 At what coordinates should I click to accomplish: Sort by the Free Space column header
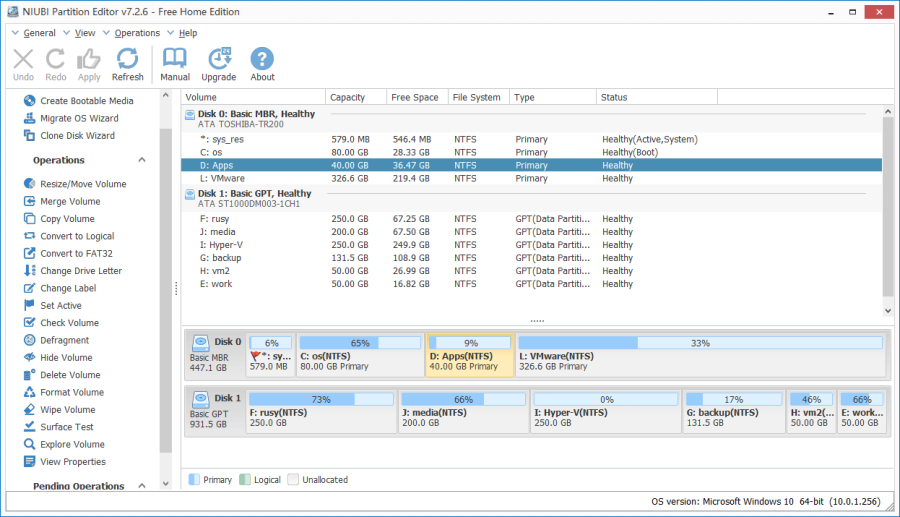tap(417, 98)
